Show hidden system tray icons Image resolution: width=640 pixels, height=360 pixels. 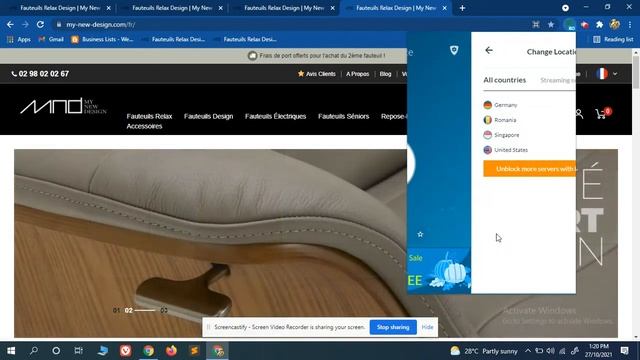528,351
